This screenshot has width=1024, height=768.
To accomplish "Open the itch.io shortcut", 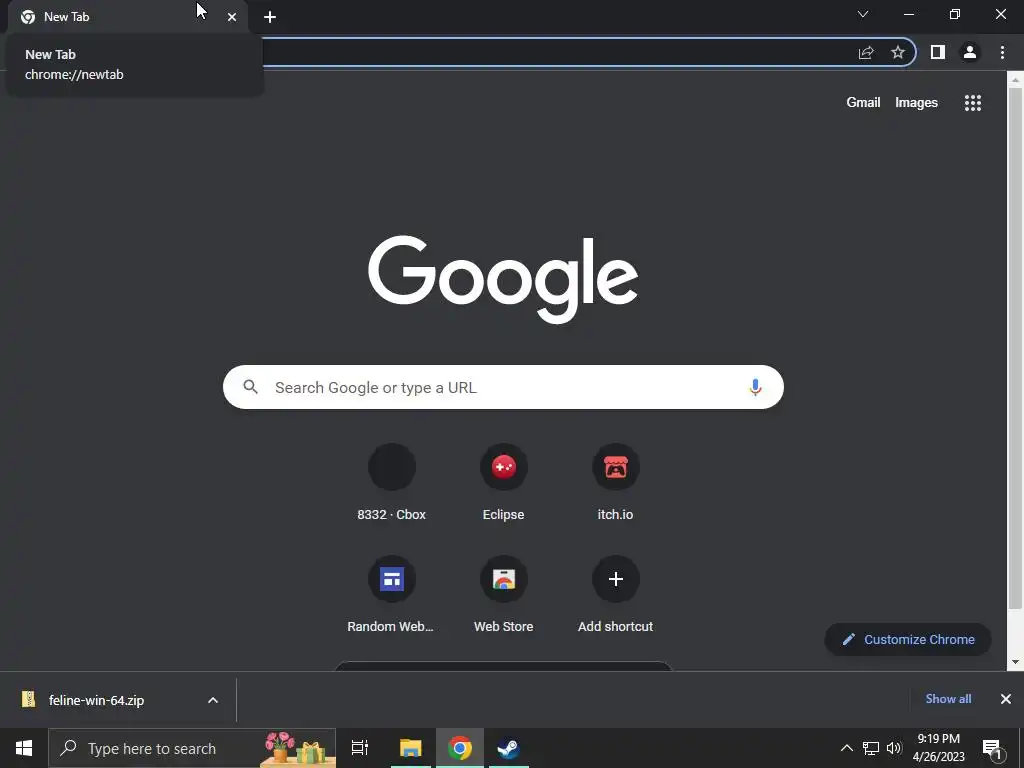I will 615,483.
